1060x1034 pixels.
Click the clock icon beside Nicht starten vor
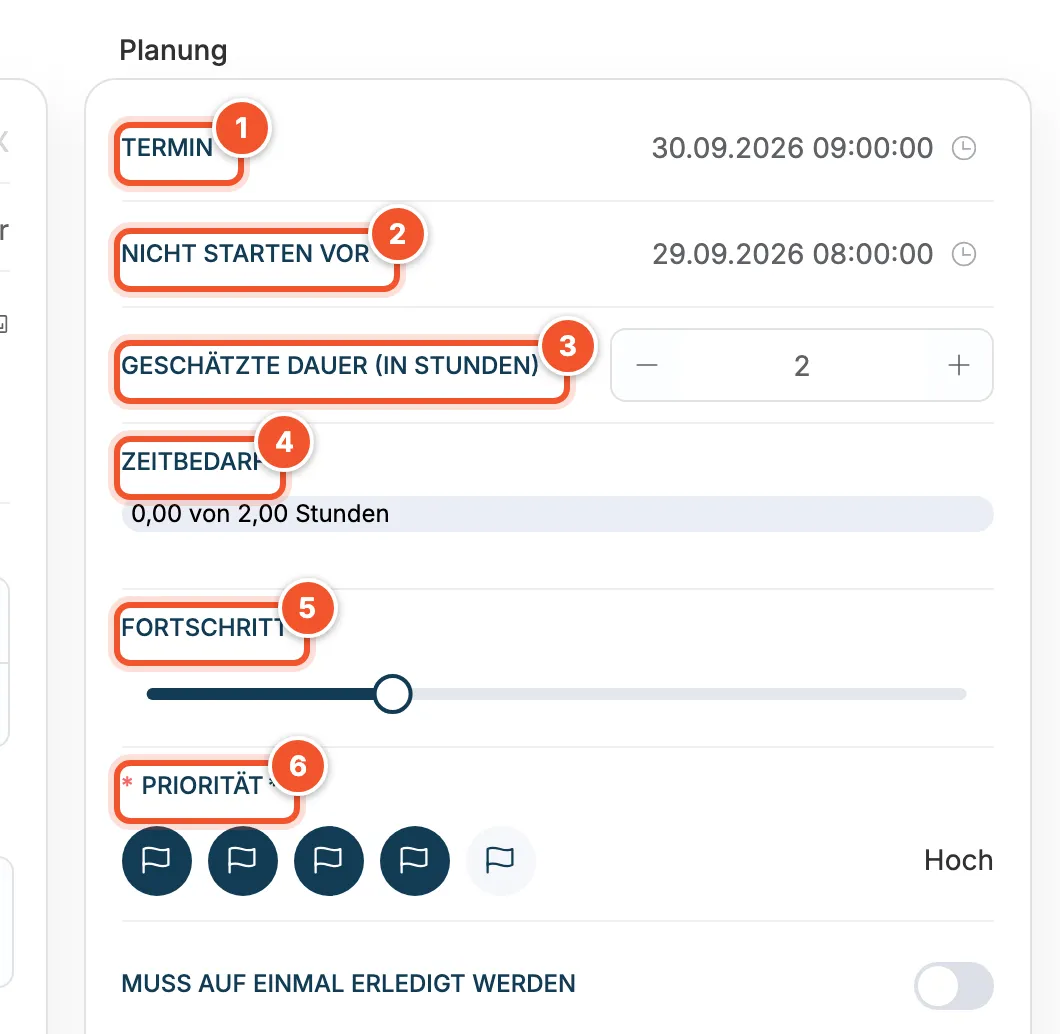[x=963, y=254]
